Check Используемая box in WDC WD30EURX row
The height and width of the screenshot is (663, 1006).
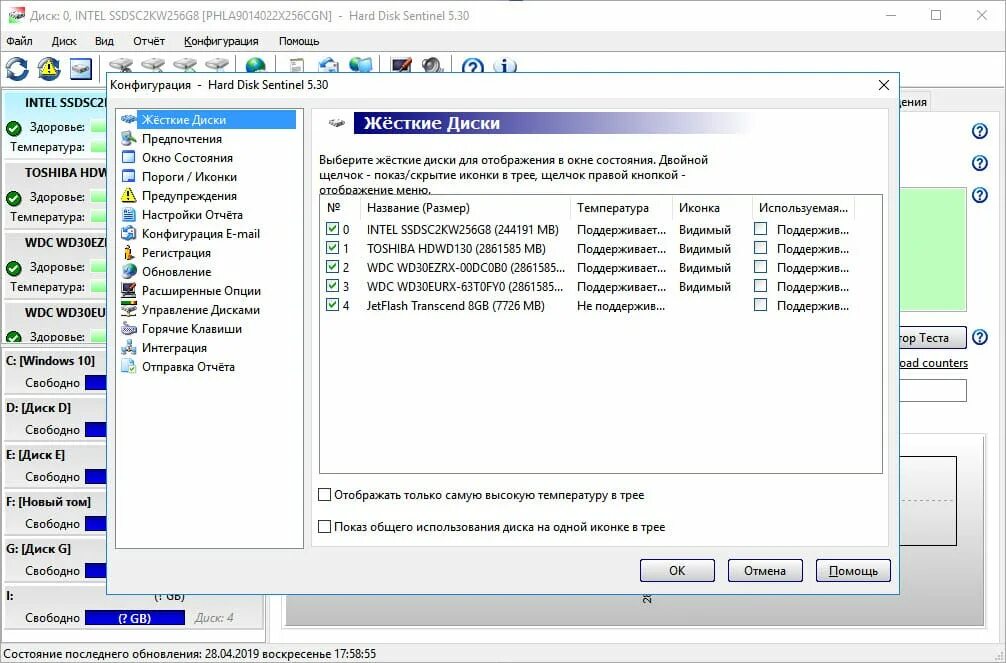tap(760, 286)
